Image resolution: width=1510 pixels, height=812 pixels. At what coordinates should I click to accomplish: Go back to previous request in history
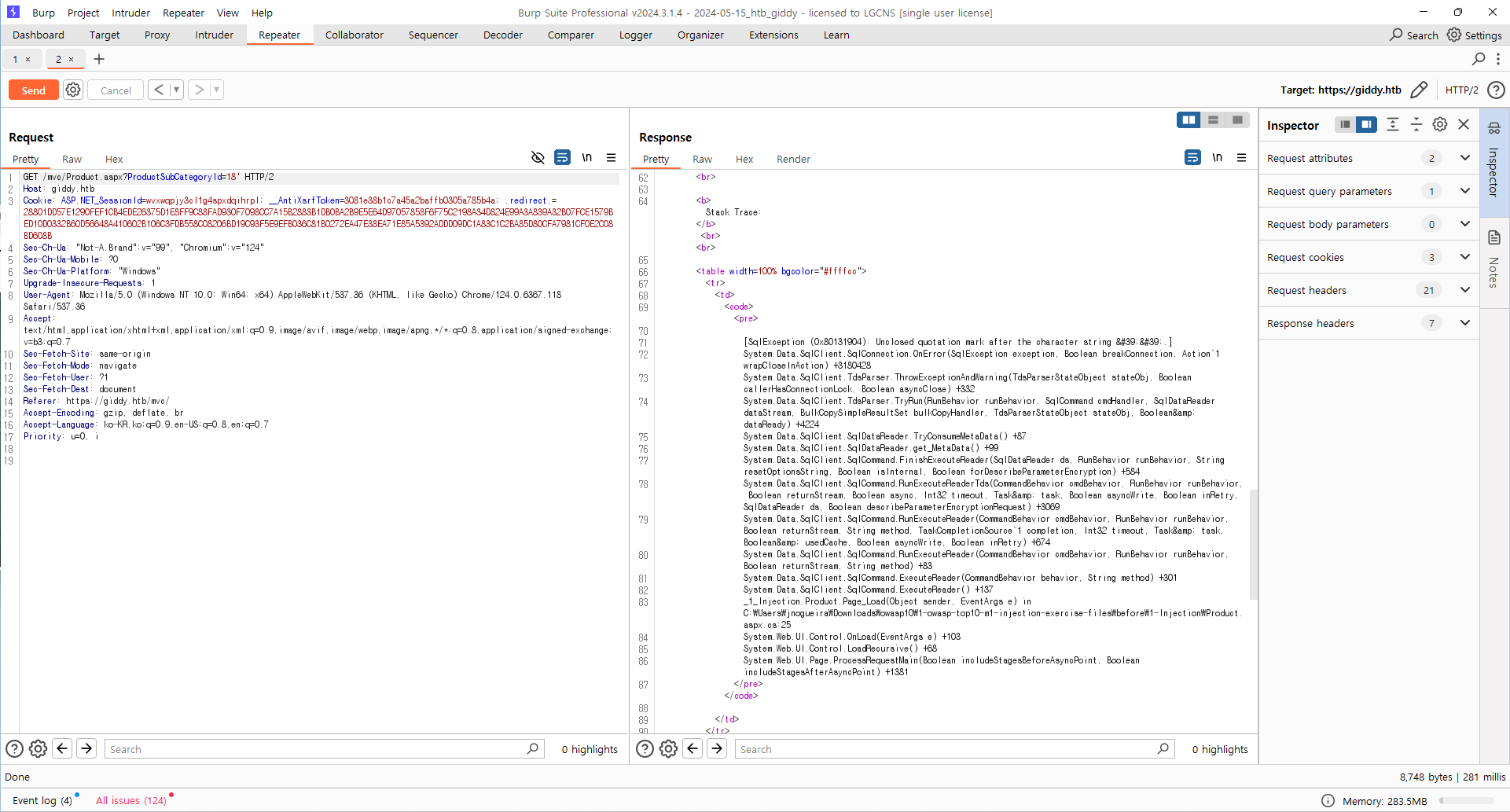(x=159, y=90)
